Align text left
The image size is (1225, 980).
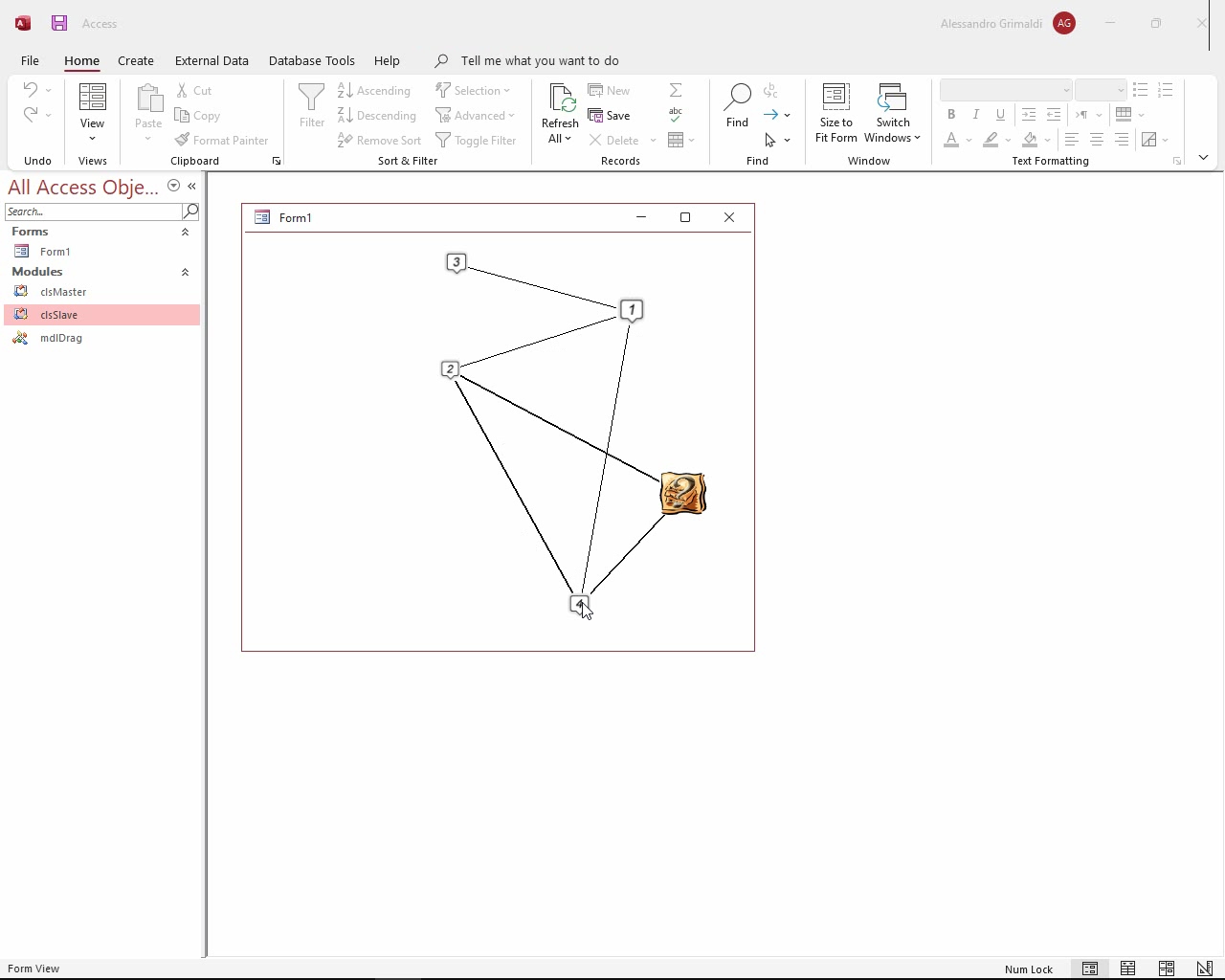coord(1072,140)
